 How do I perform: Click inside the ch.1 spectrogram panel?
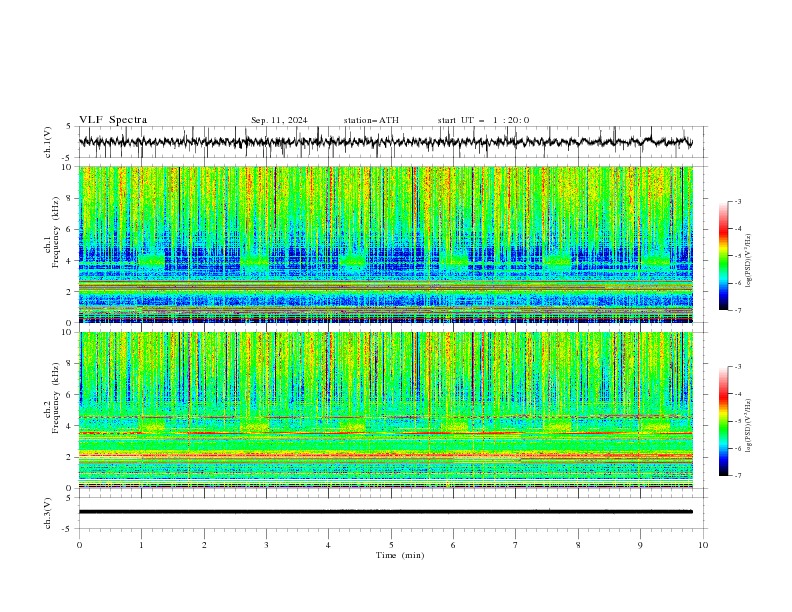pos(386,244)
